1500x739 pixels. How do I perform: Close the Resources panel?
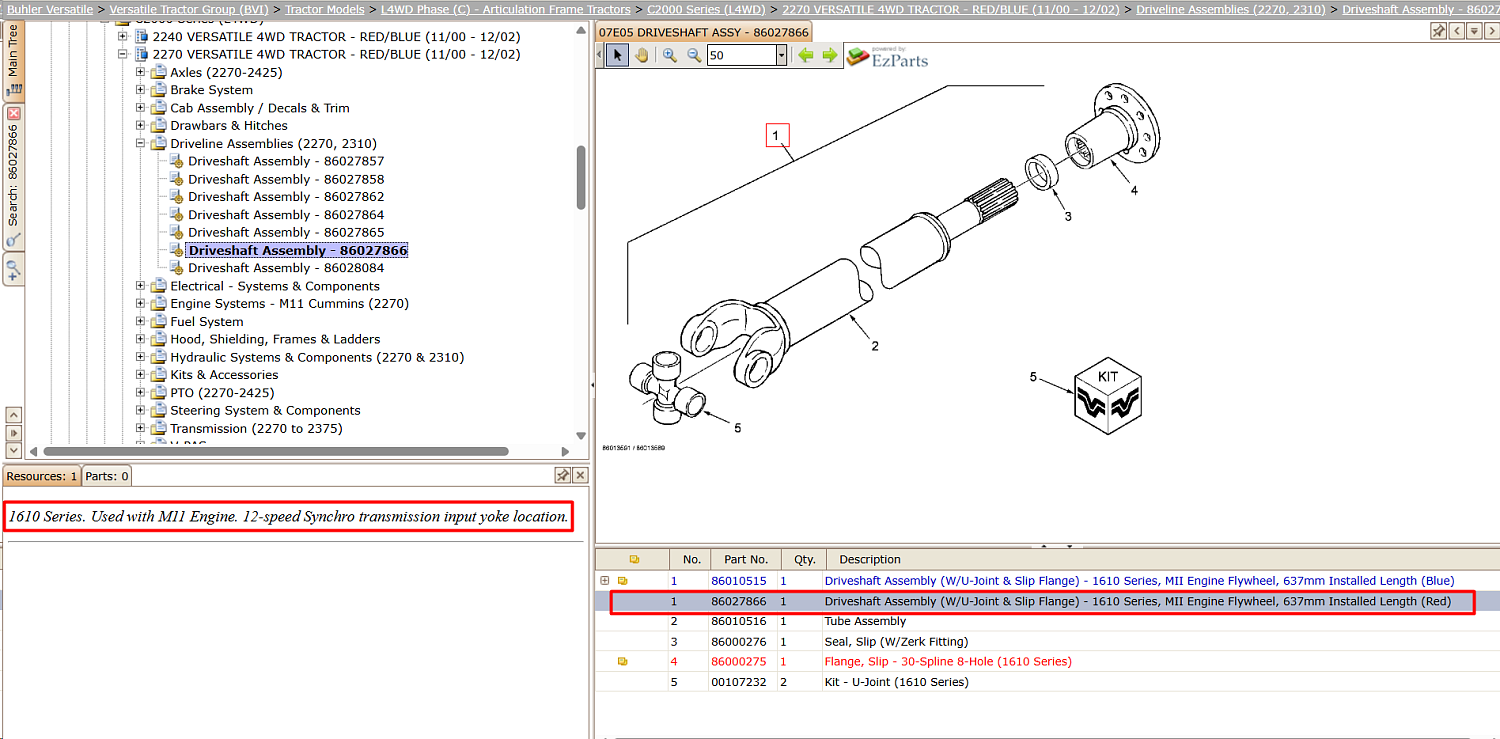[580, 475]
